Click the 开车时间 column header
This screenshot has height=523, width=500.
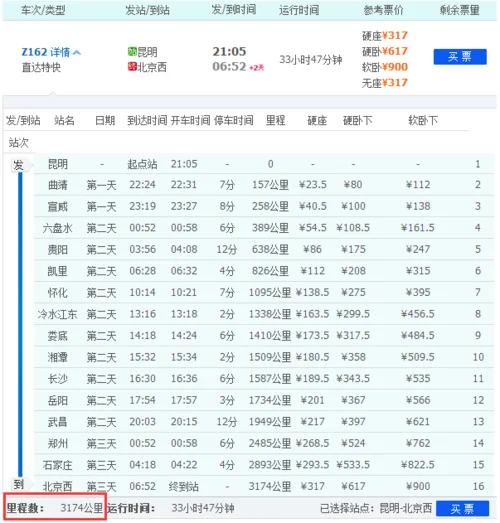190,120
